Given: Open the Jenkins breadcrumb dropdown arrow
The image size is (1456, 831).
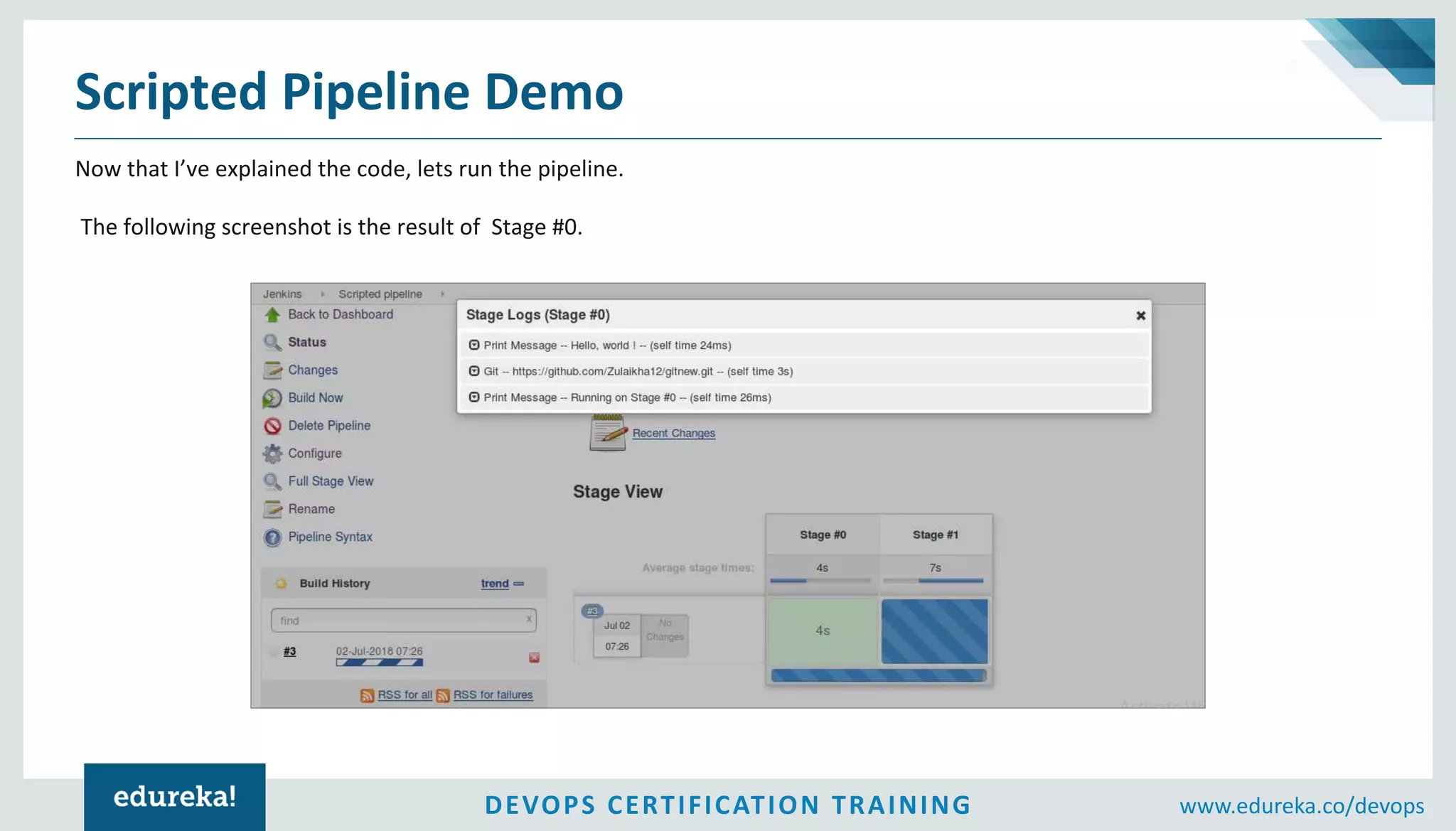Looking at the screenshot, I should [x=322, y=294].
